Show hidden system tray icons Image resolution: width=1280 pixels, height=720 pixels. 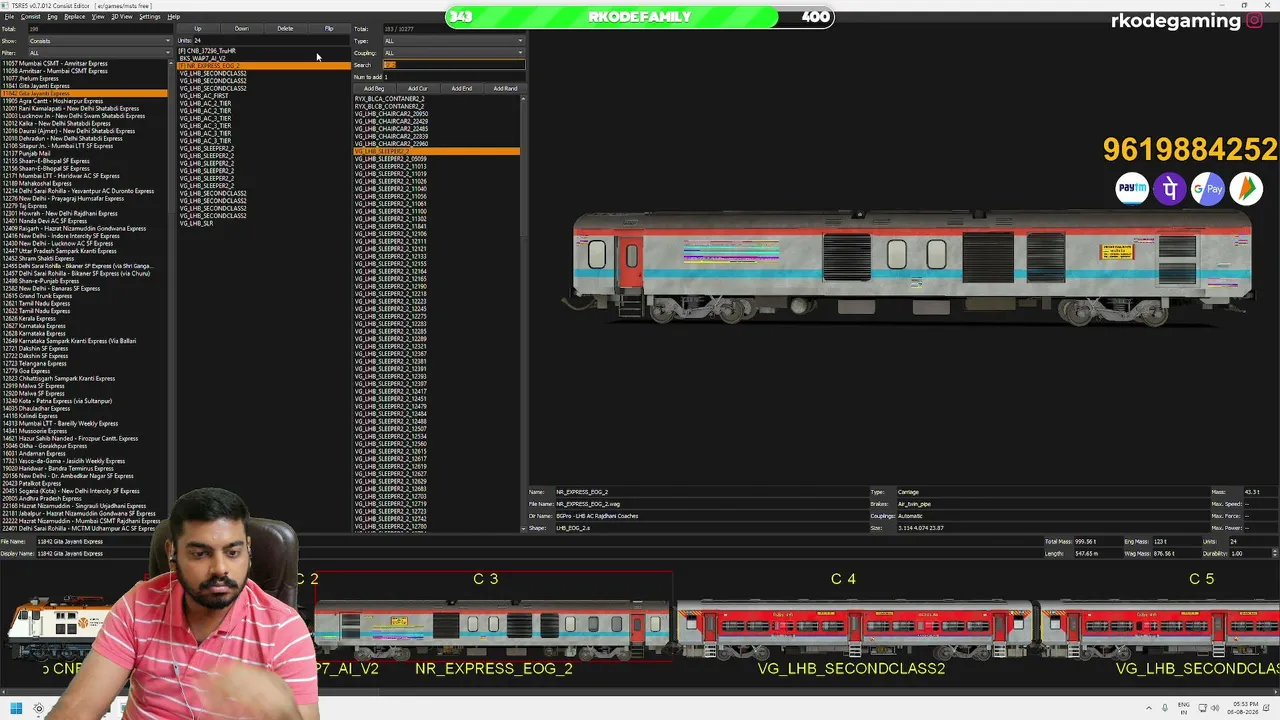tap(1148, 709)
